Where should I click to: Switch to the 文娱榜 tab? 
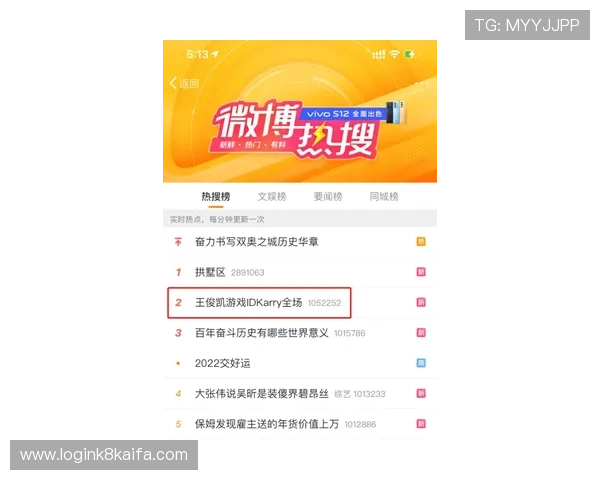pyautogui.click(x=272, y=197)
